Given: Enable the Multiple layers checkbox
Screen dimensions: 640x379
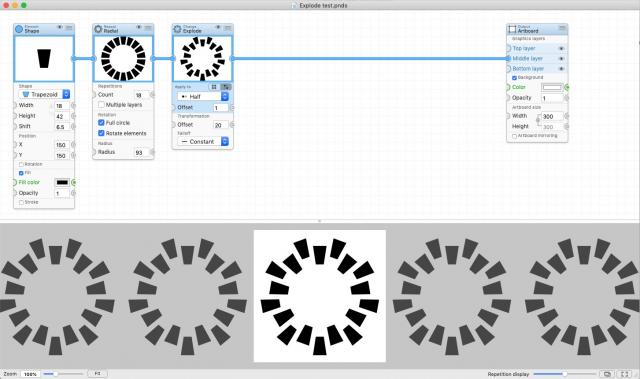Looking at the screenshot, I should (x=101, y=105).
